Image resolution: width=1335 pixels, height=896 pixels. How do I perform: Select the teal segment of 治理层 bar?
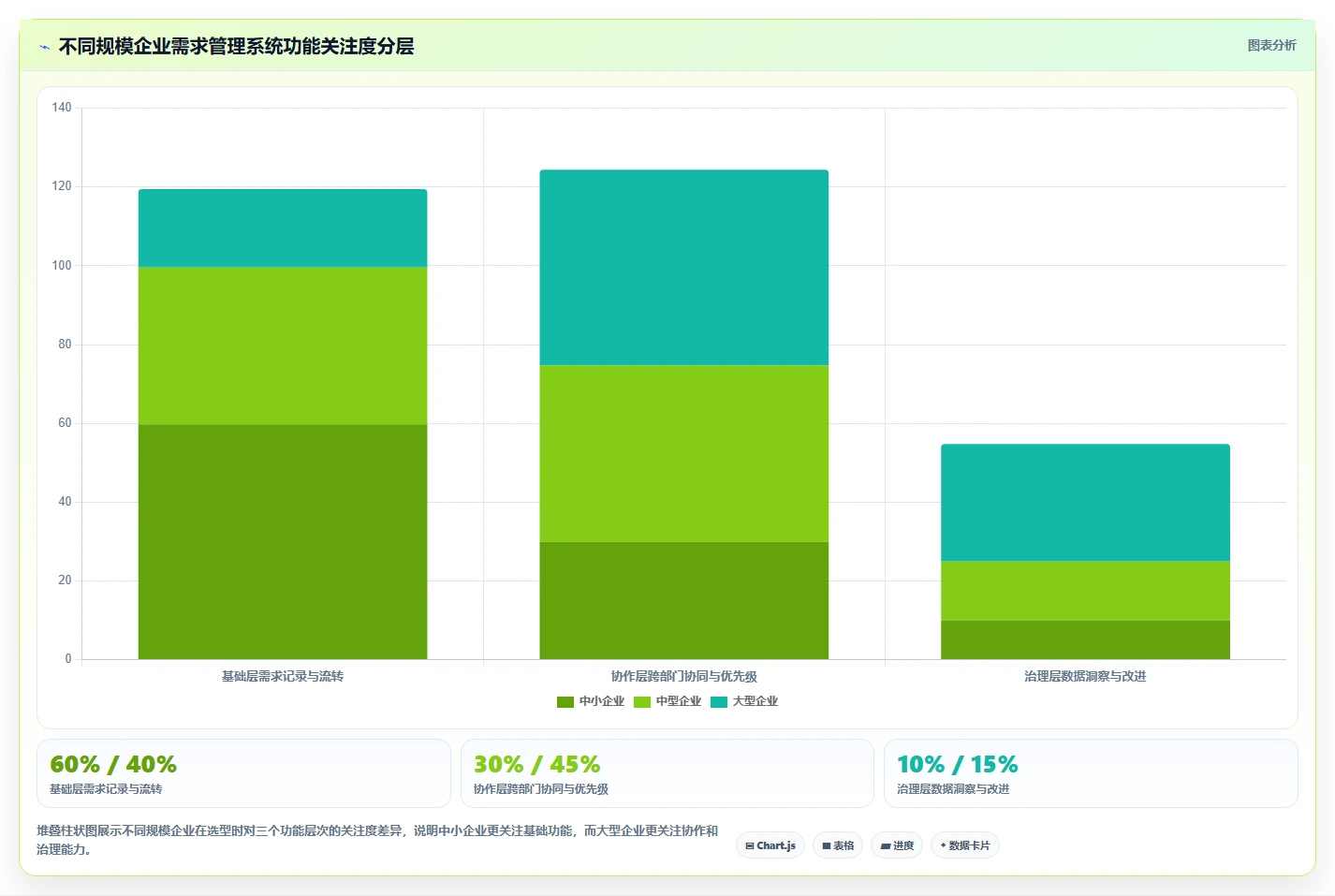(1085, 503)
